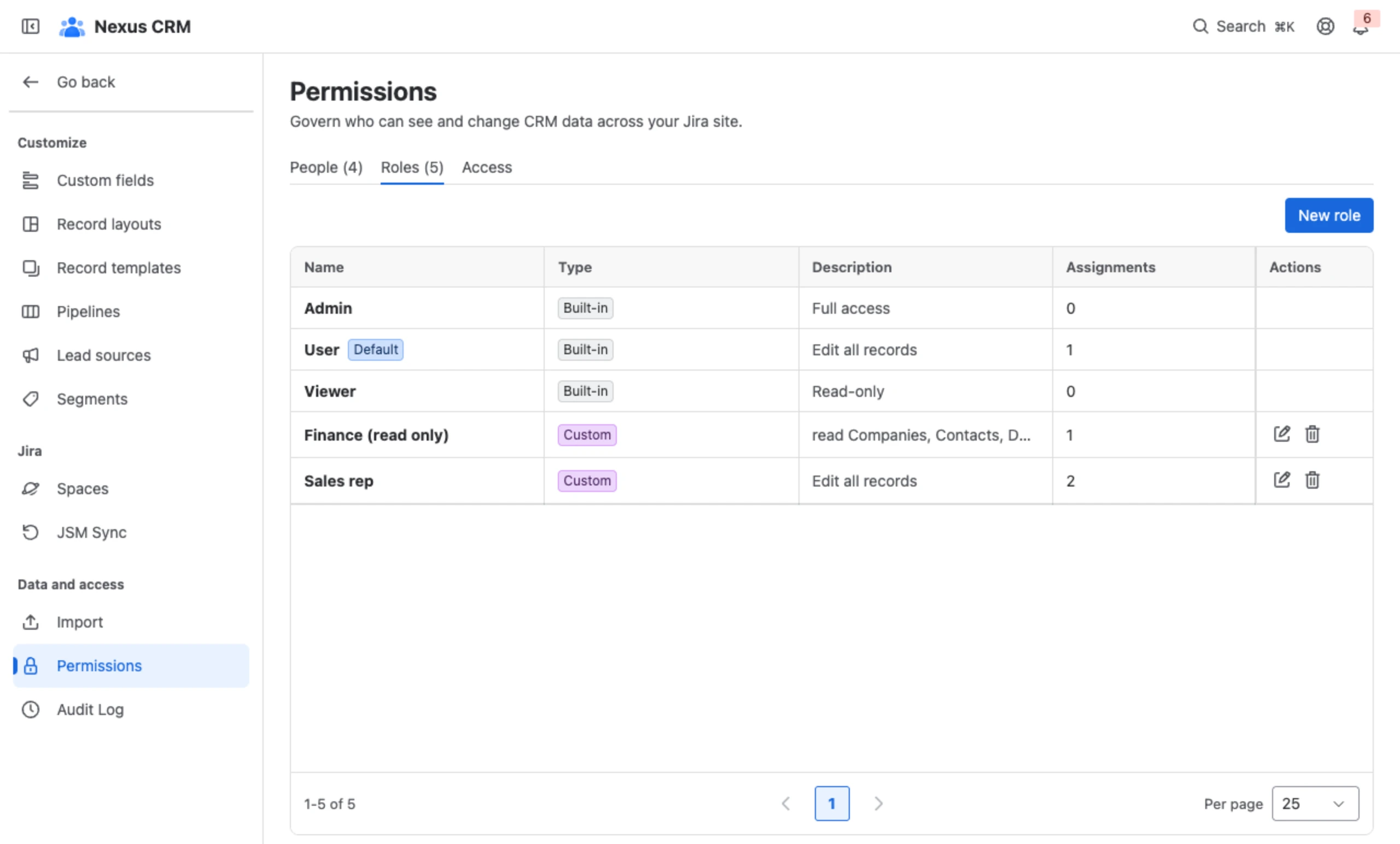
Task: Click 'read Companies, Contacts, D...' description
Action: click(x=921, y=435)
